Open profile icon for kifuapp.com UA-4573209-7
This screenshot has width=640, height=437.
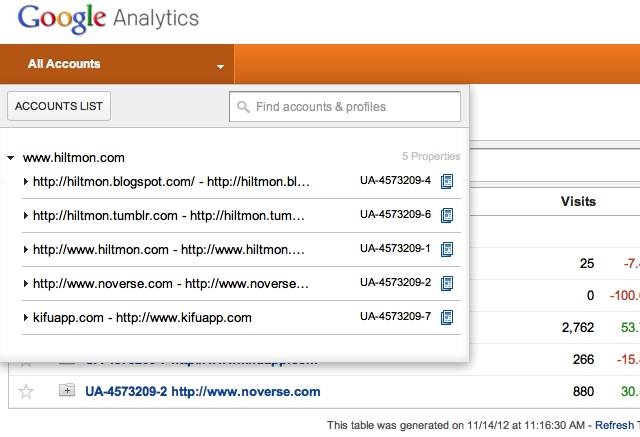[x=447, y=317]
